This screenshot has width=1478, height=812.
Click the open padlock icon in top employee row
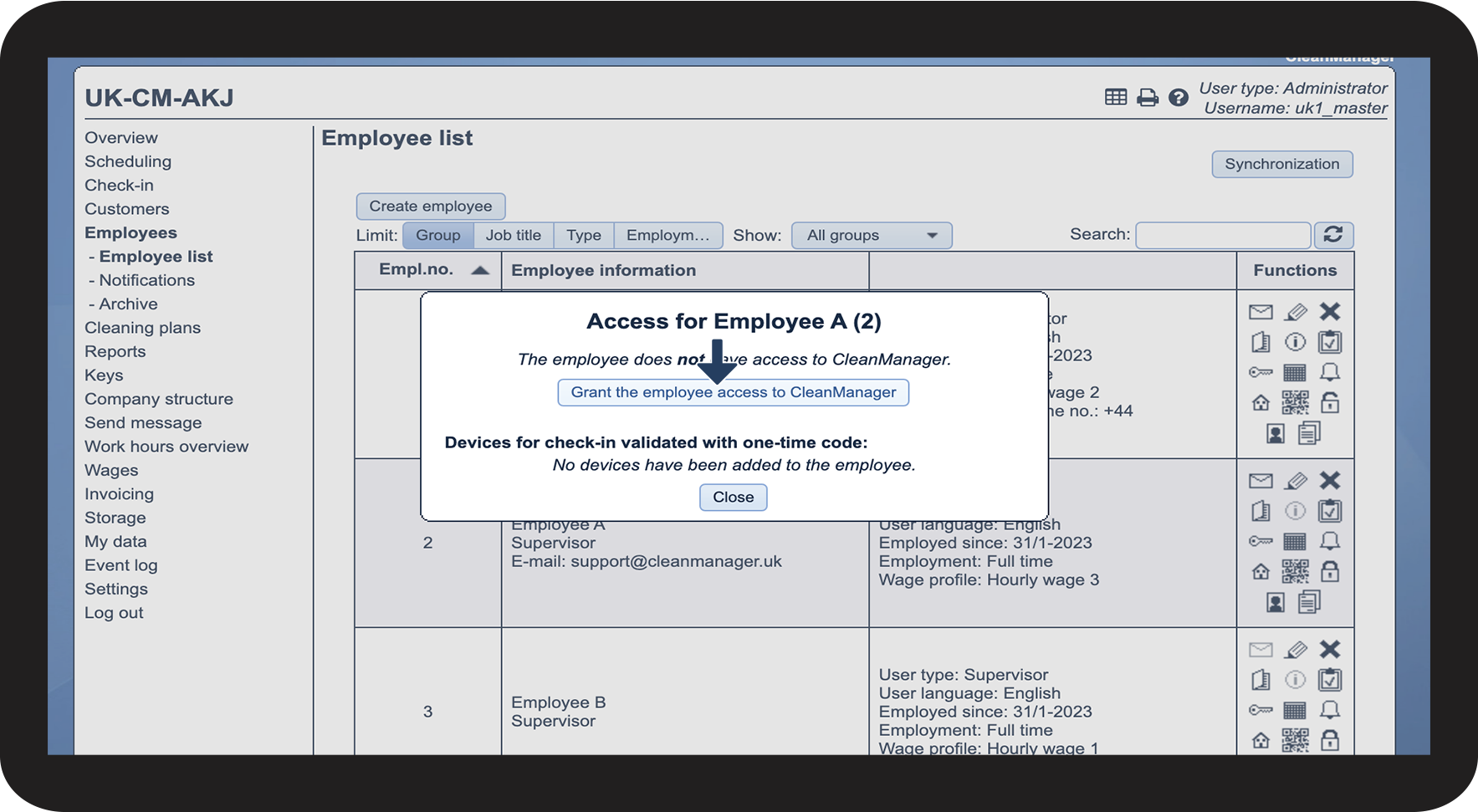[1330, 402]
